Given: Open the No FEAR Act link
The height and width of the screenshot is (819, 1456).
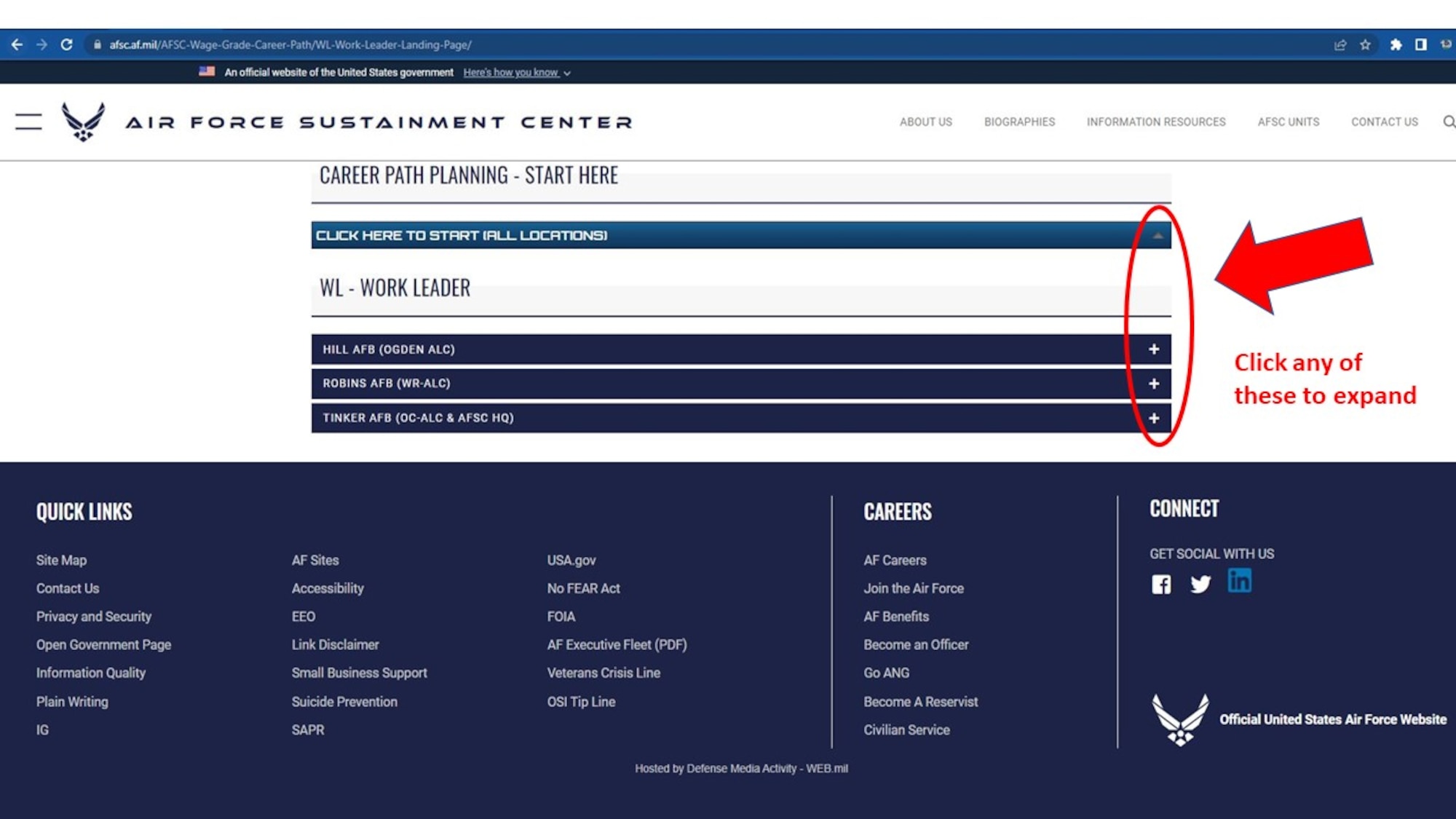Looking at the screenshot, I should [583, 588].
